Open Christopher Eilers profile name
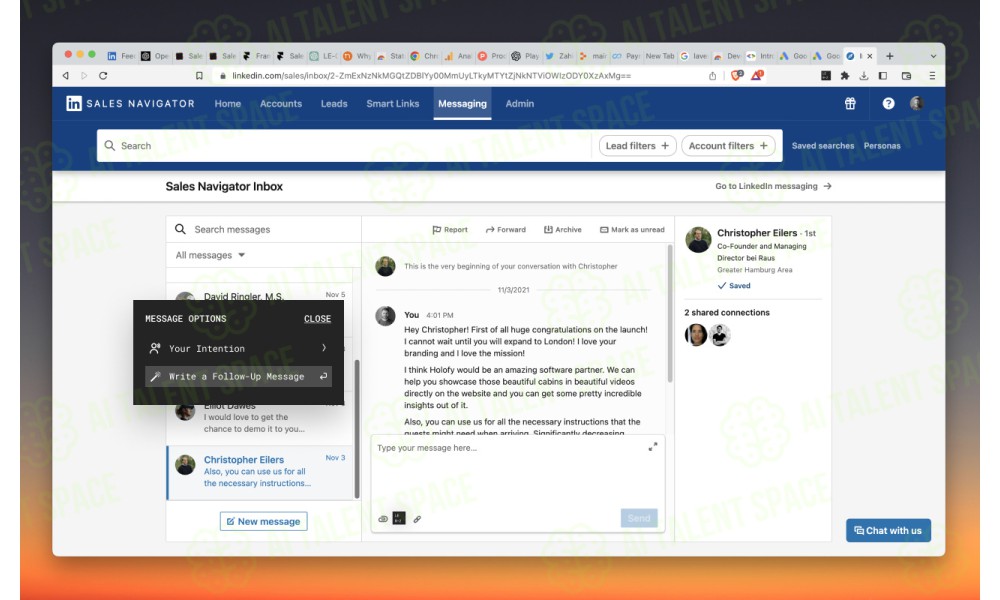This screenshot has height=600, width=1000. click(x=757, y=233)
